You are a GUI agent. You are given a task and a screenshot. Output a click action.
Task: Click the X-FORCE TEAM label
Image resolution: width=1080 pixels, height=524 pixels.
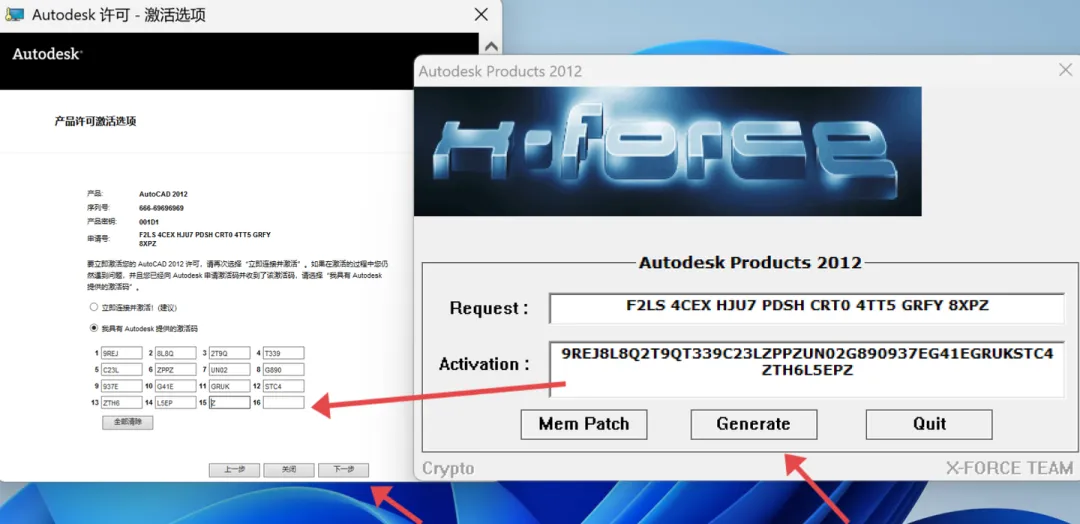pyautogui.click(x=1009, y=468)
